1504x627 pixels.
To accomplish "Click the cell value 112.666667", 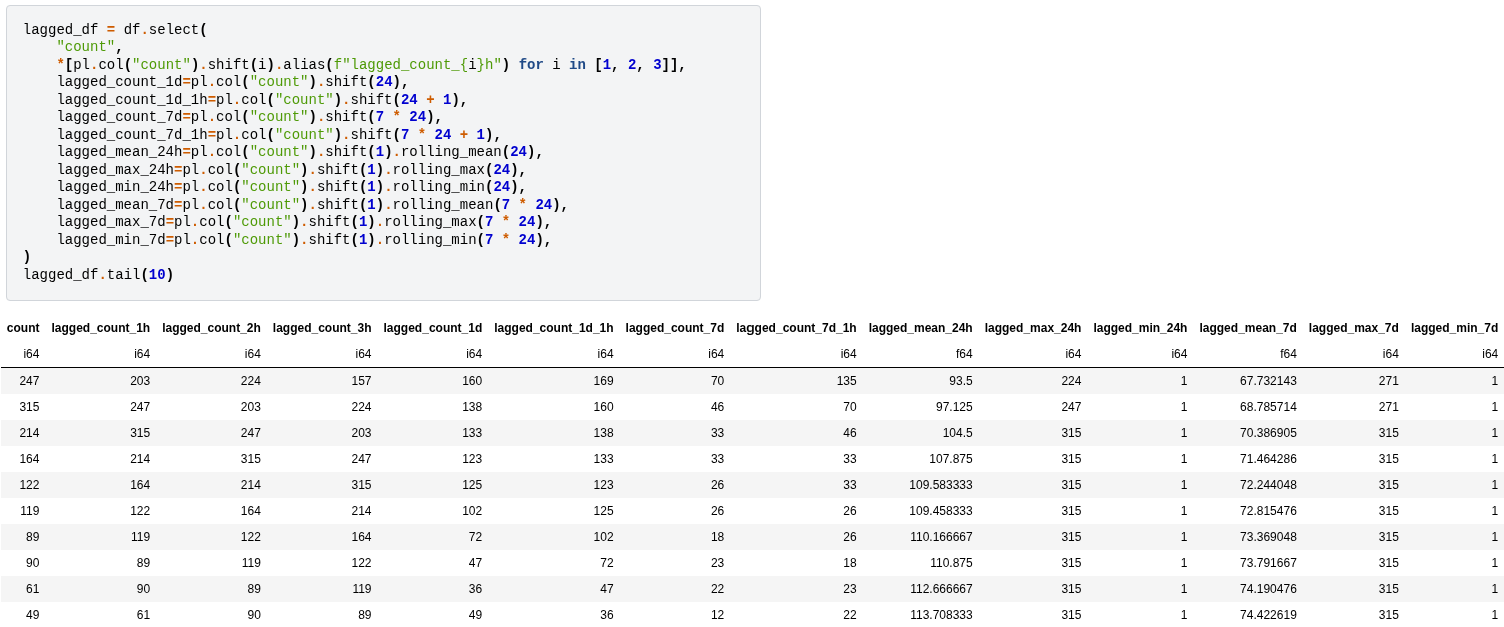I will (x=941, y=589).
